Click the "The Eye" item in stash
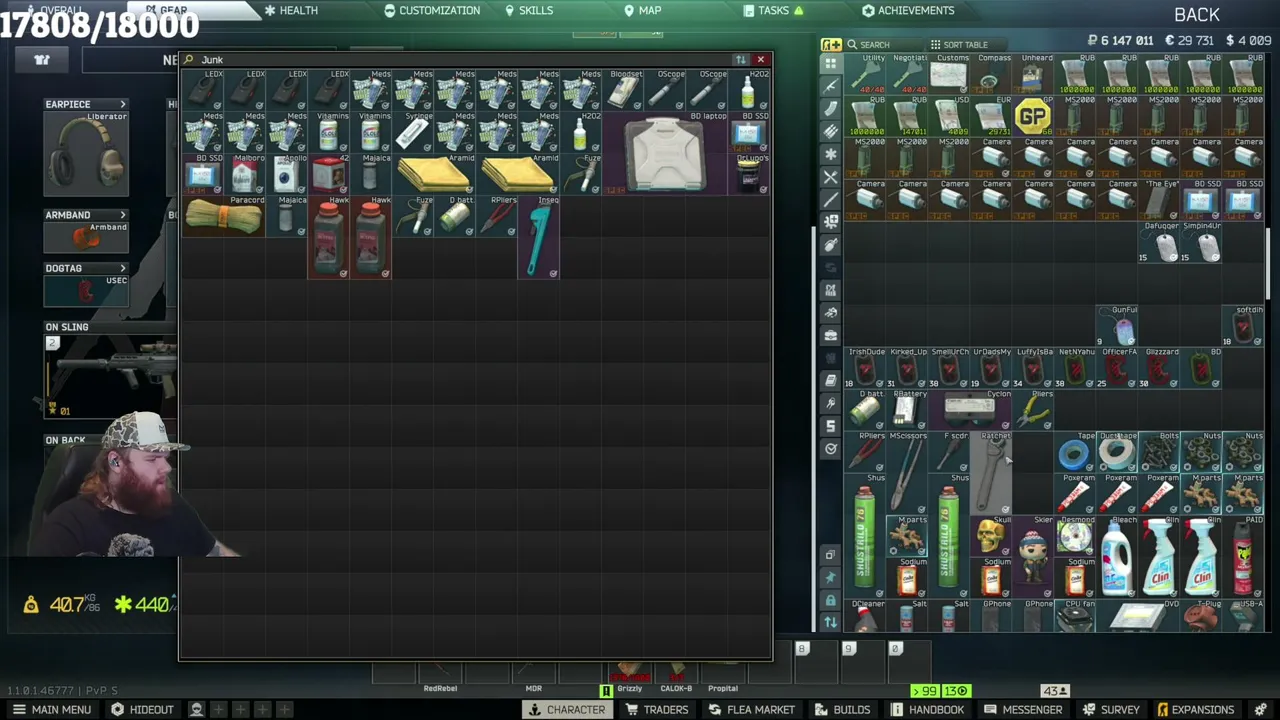Screen dimensions: 1280x720 pos(1158,201)
